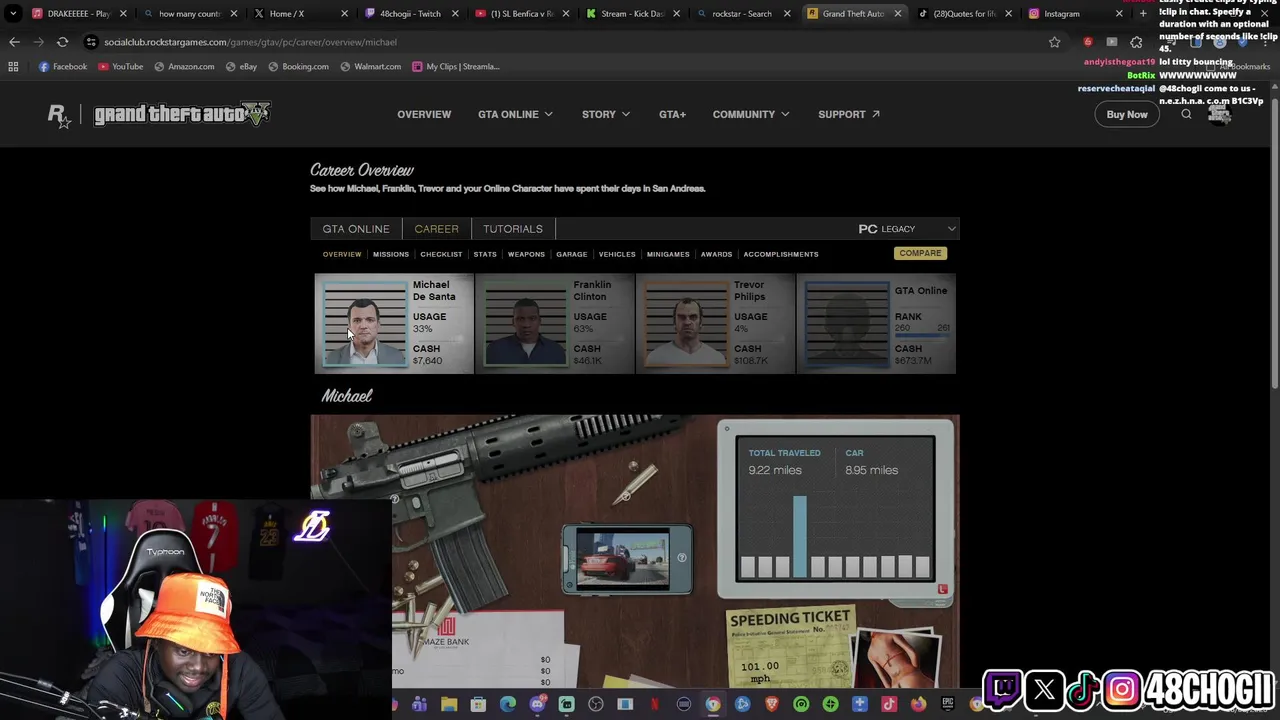Open the Garage career sub-tab
Screen dimensions: 1280x720
572,254
